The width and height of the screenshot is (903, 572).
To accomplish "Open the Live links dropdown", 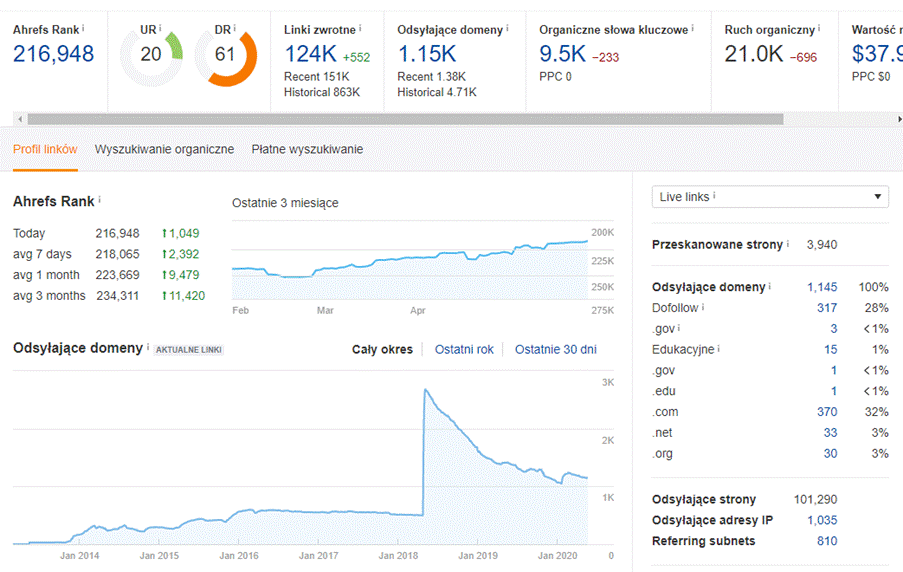I will tap(770, 196).
